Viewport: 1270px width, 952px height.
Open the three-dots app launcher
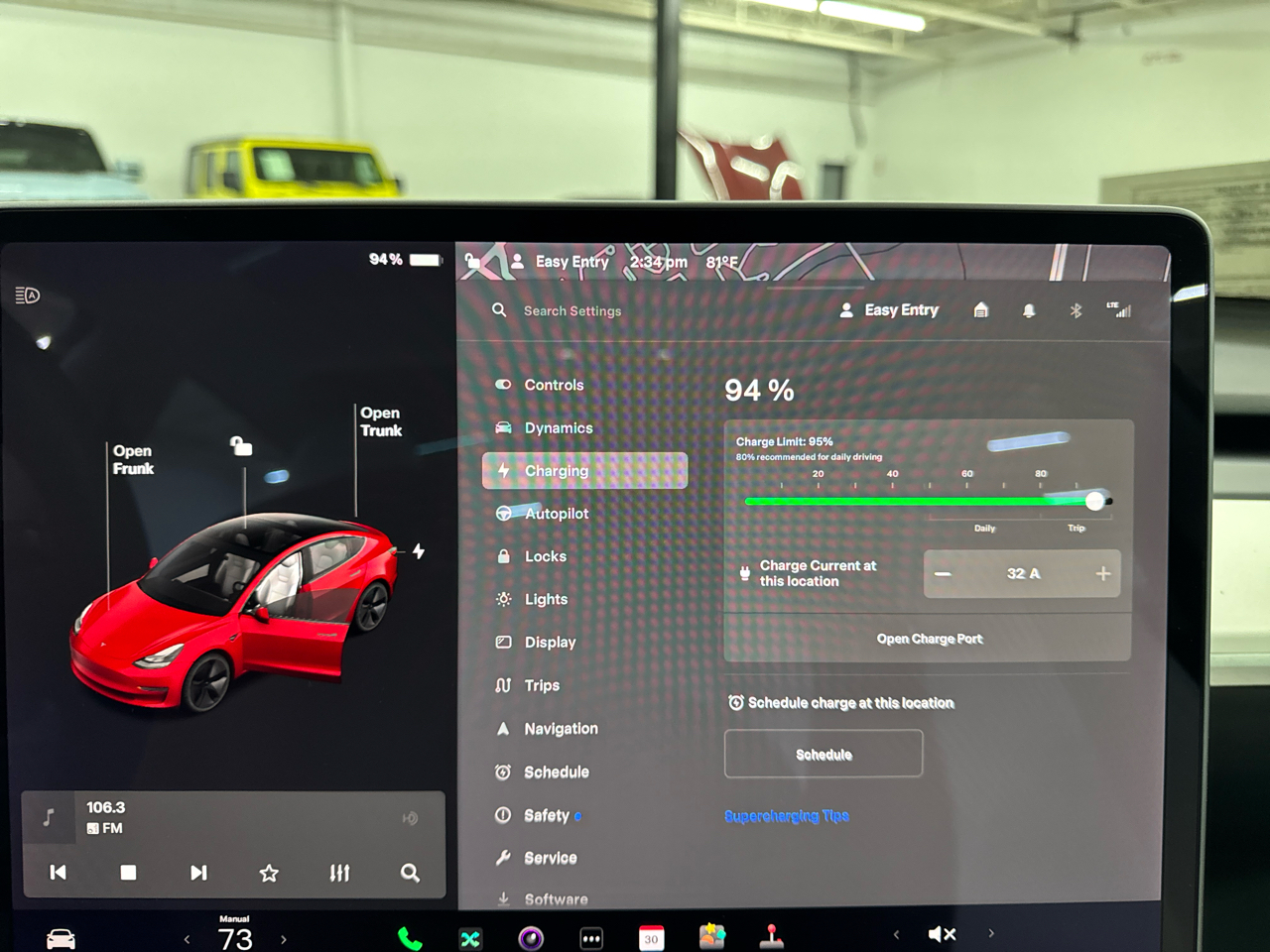pyautogui.click(x=591, y=938)
